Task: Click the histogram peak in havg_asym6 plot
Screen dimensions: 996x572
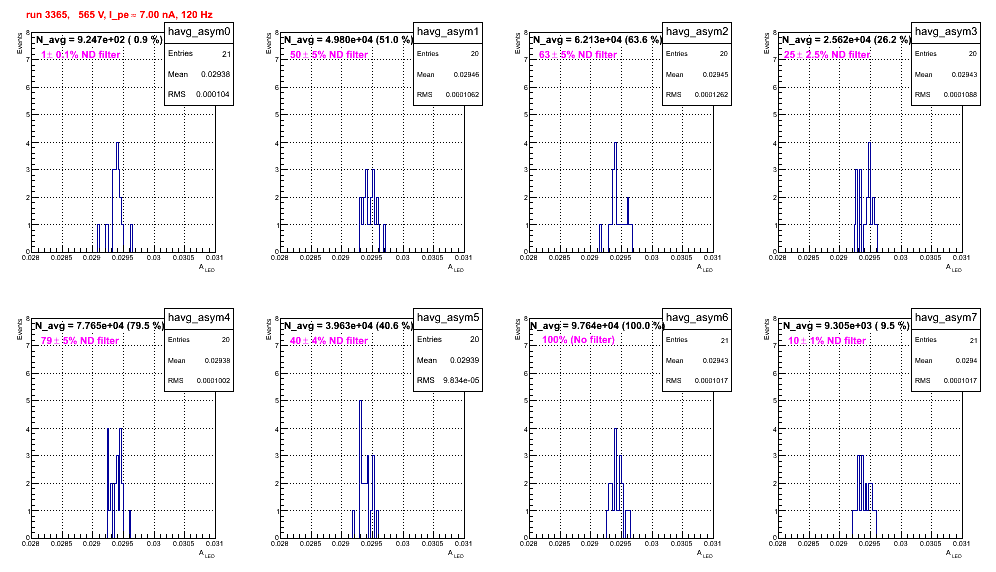Action: [x=616, y=429]
